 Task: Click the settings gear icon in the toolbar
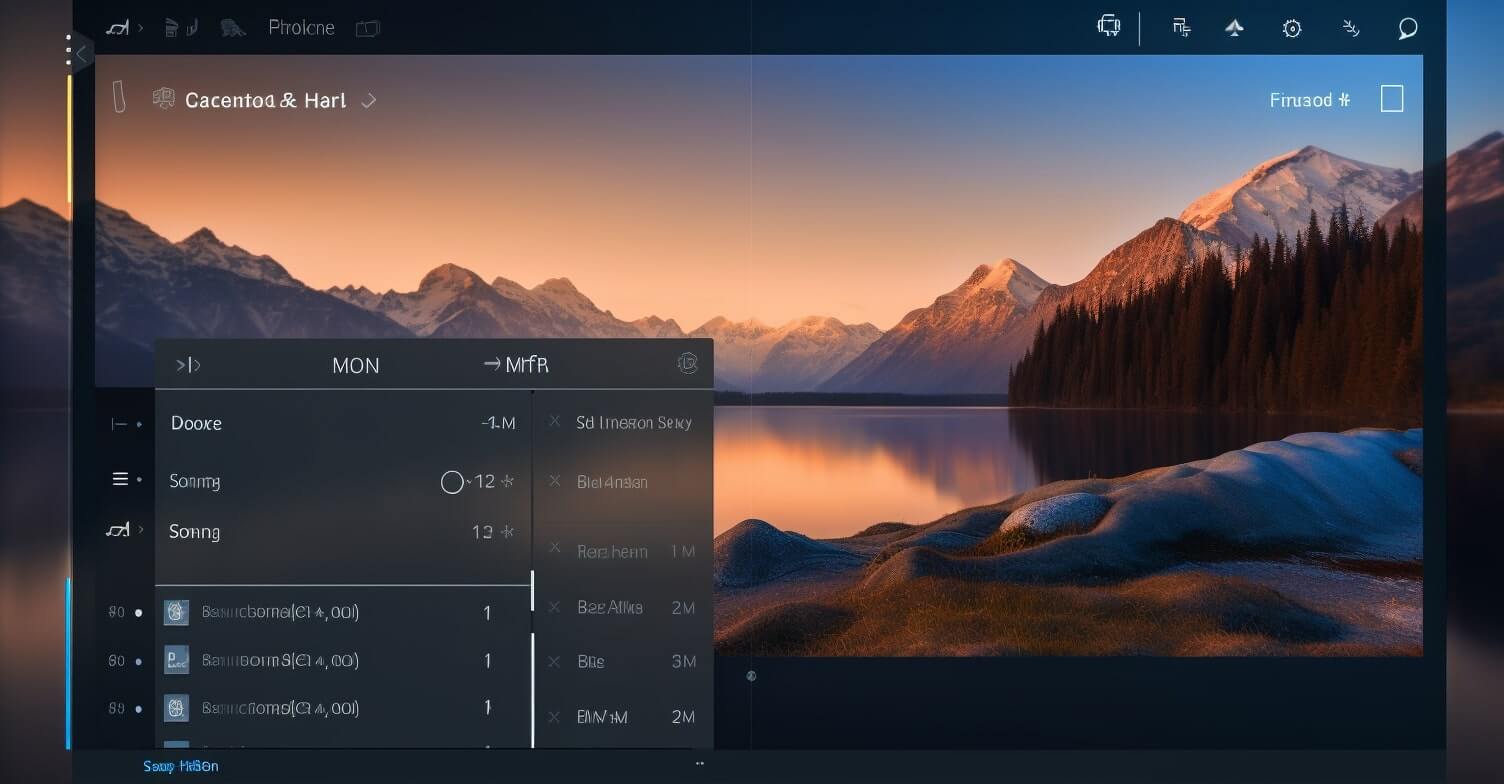1292,28
